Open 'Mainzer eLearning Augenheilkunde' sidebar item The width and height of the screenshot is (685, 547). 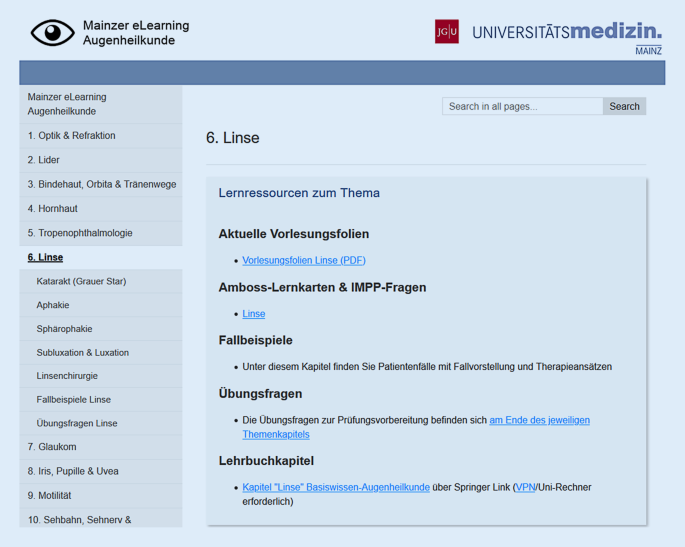tap(101, 104)
